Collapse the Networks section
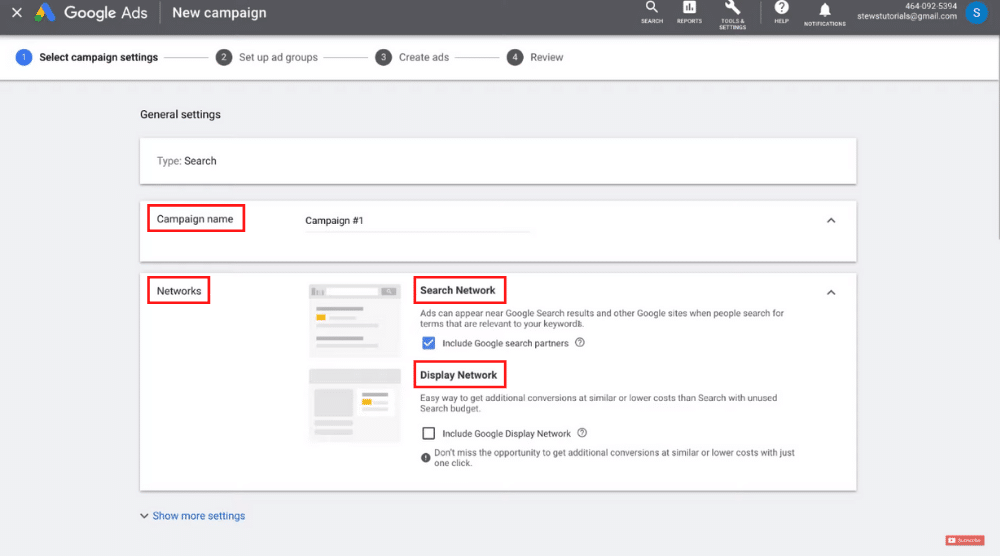 click(x=831, y=293)
